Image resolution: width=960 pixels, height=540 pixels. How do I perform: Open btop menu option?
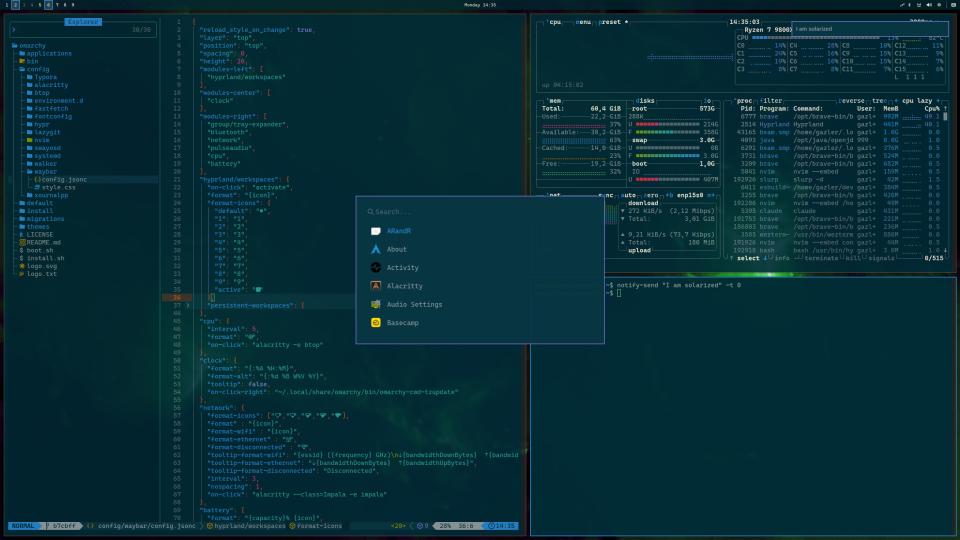coord(585,22)
